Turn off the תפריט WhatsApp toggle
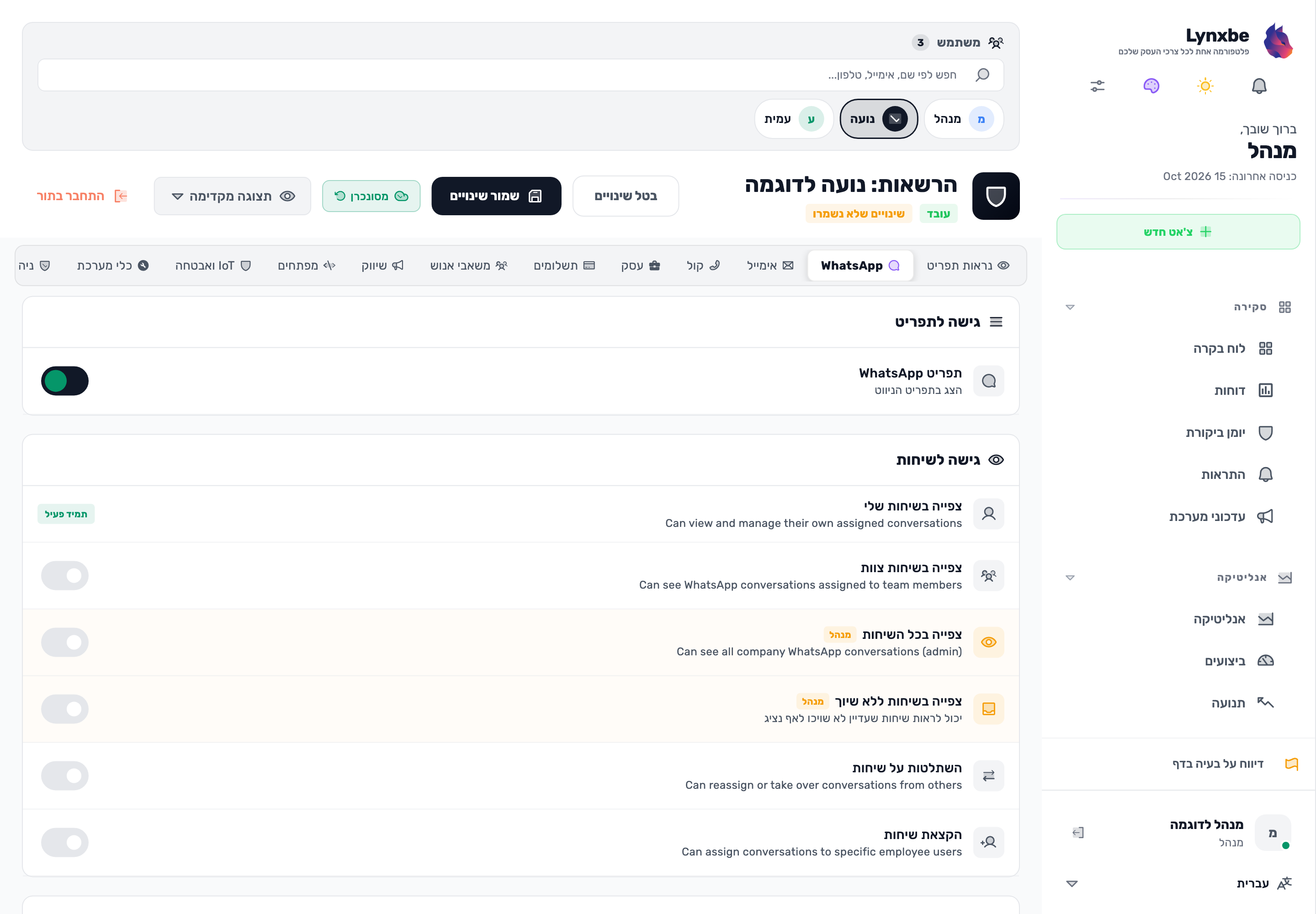The width and height of the screenshot is (1316, 914). [65, 381]
